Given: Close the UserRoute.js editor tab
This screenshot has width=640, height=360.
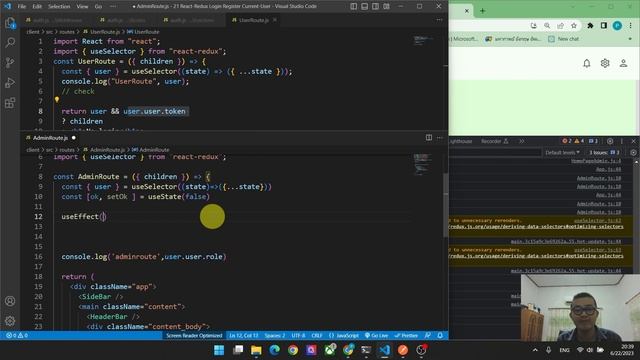Looking at the screenshot, I should coord(275,20).
